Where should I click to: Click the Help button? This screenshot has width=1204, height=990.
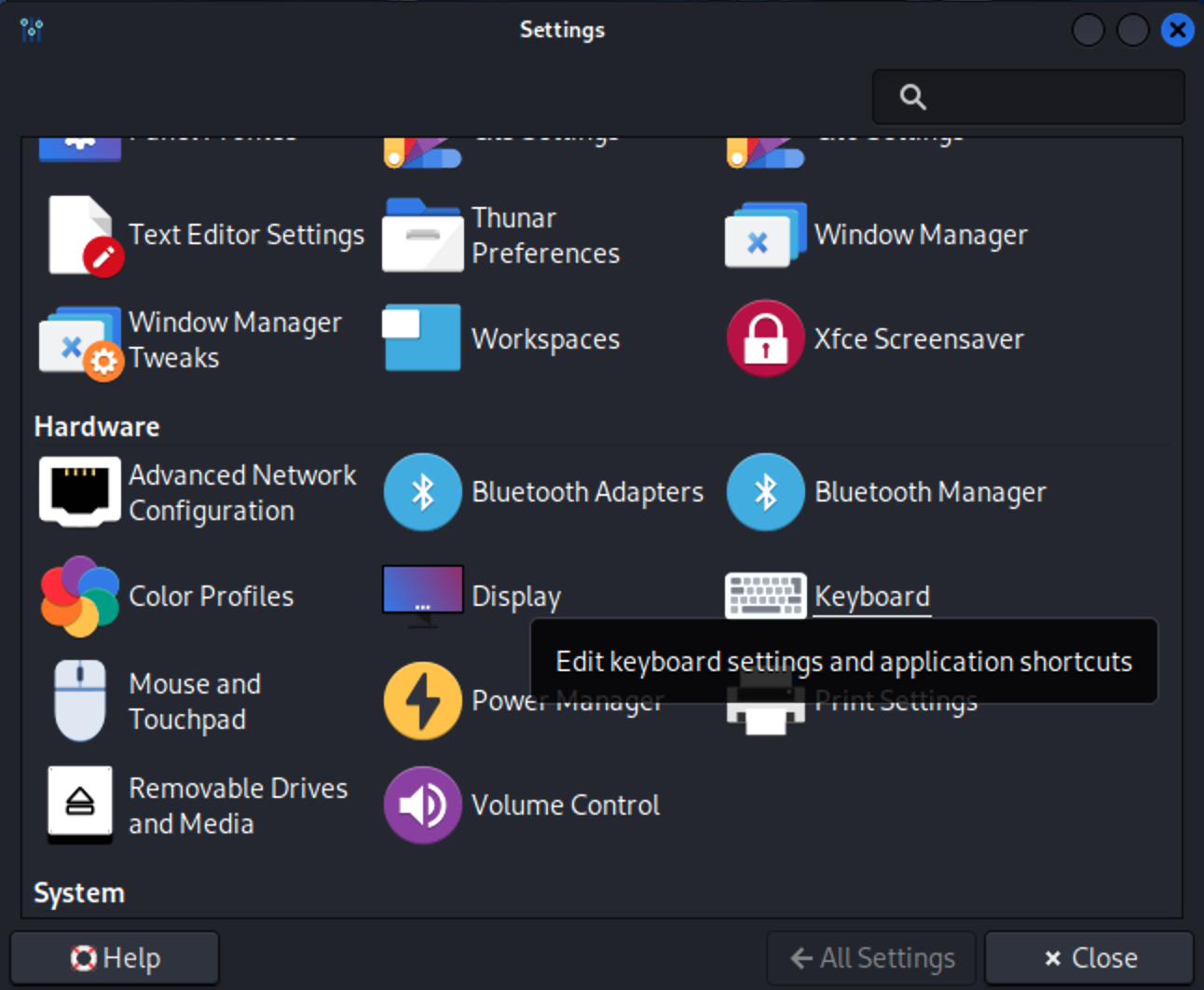coord(116,958)
